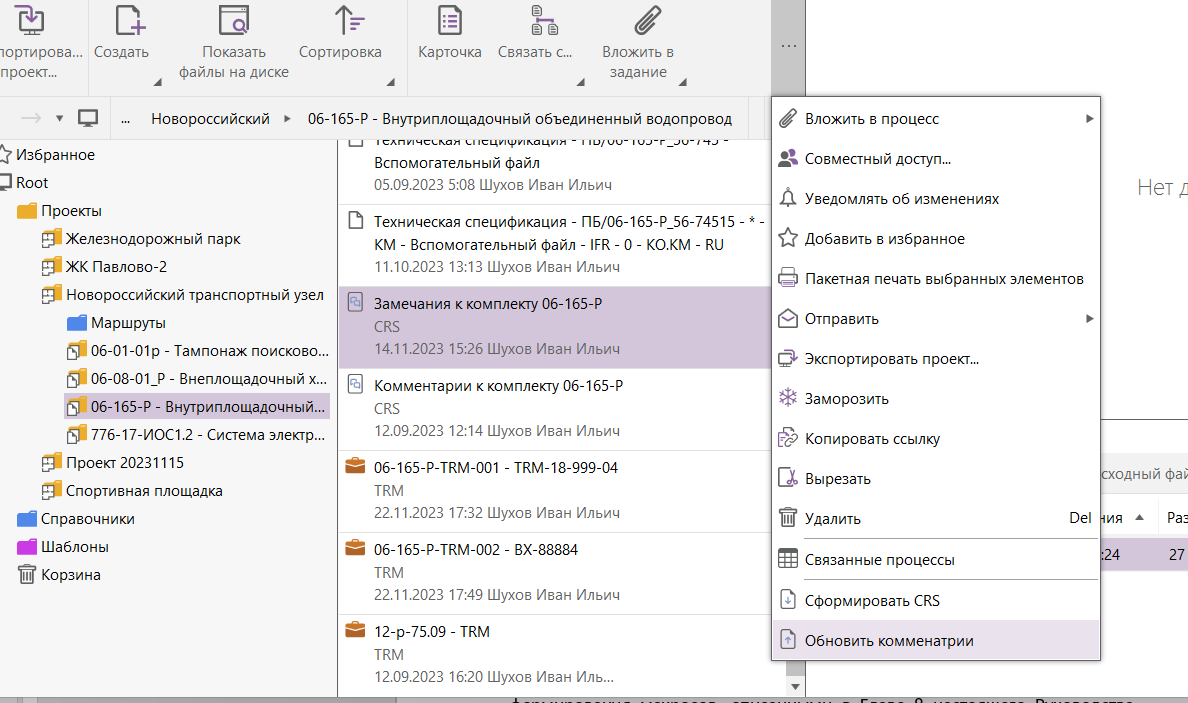Click the file list scrollbar down arrow

795,686
